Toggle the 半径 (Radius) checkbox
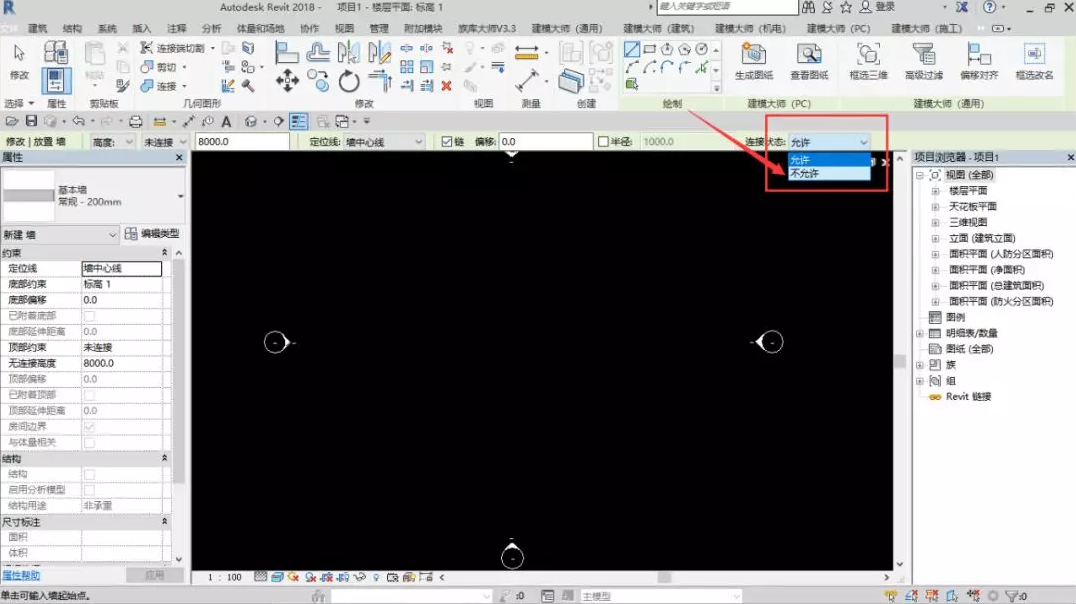Image resolution: width=1076 pixels, height=604 pixels. (x=603, y=141)
